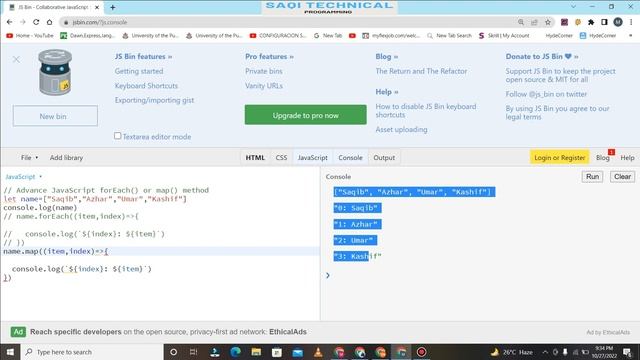Open the File dropdown menu

click(x=29, y=158)
